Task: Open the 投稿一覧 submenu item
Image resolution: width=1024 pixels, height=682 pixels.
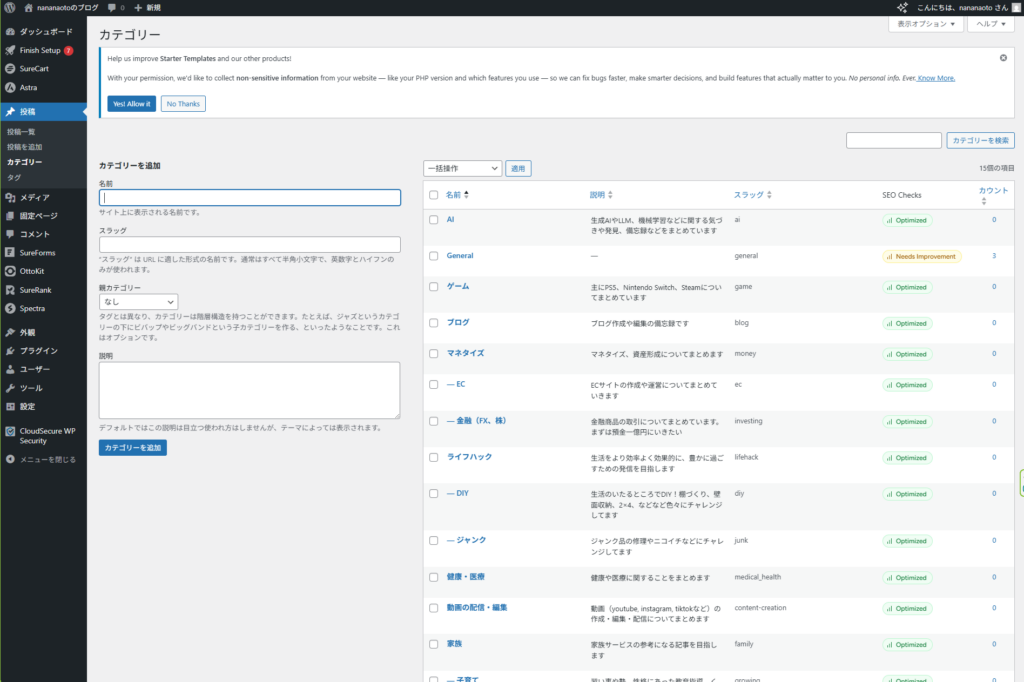Action: pos(21,132)
